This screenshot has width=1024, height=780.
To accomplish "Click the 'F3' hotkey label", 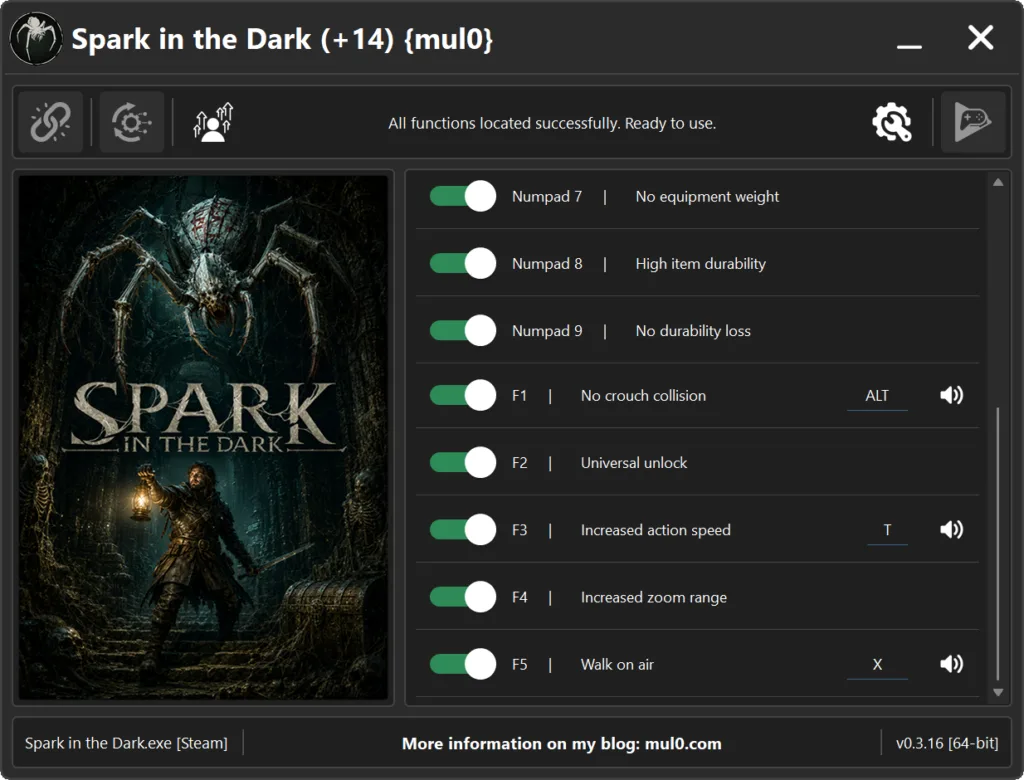I will point(519,530).
